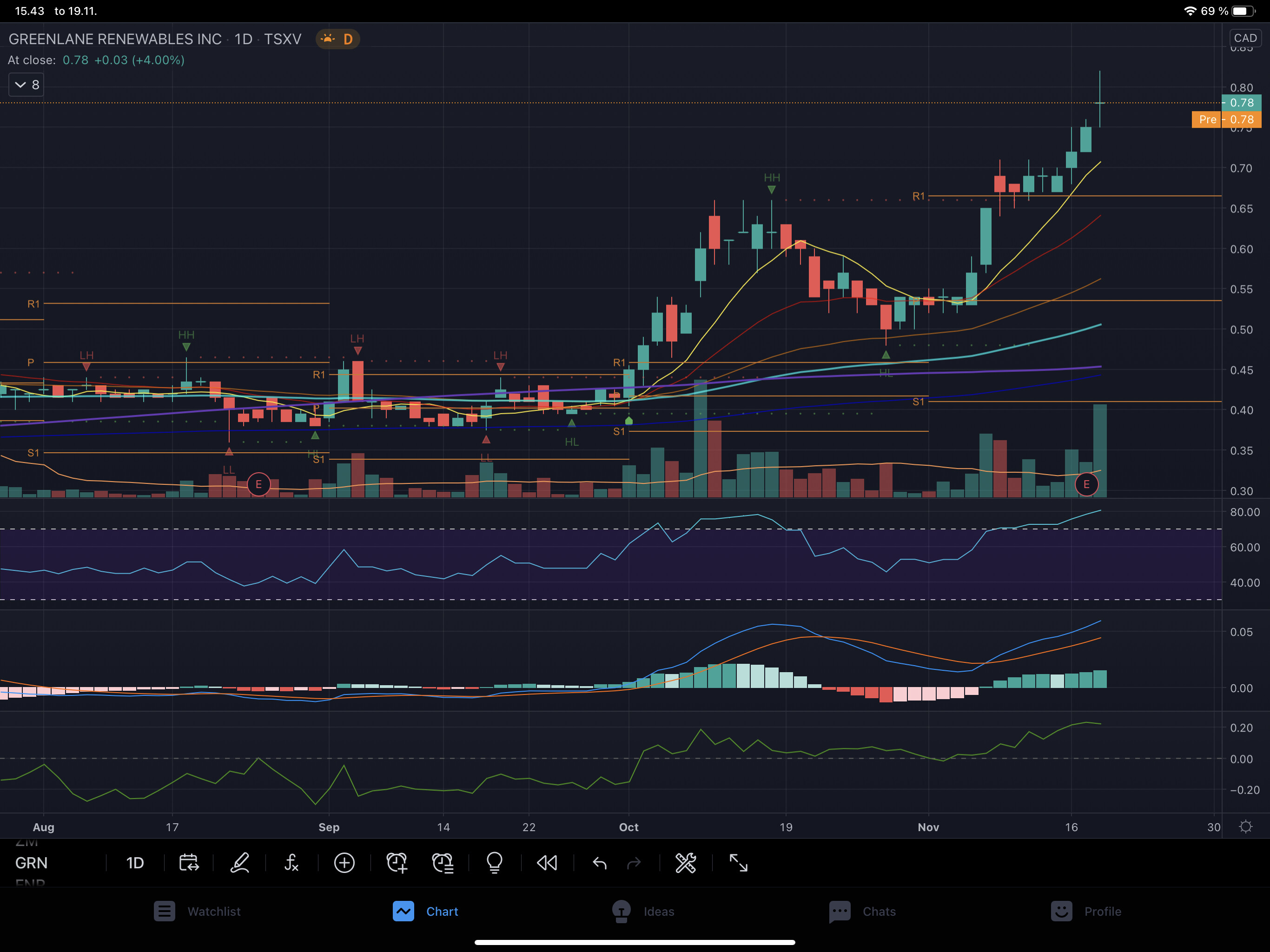Expand the collapsed 8 indicators legend
This screenshot has height=952, width=1270.
26,85
